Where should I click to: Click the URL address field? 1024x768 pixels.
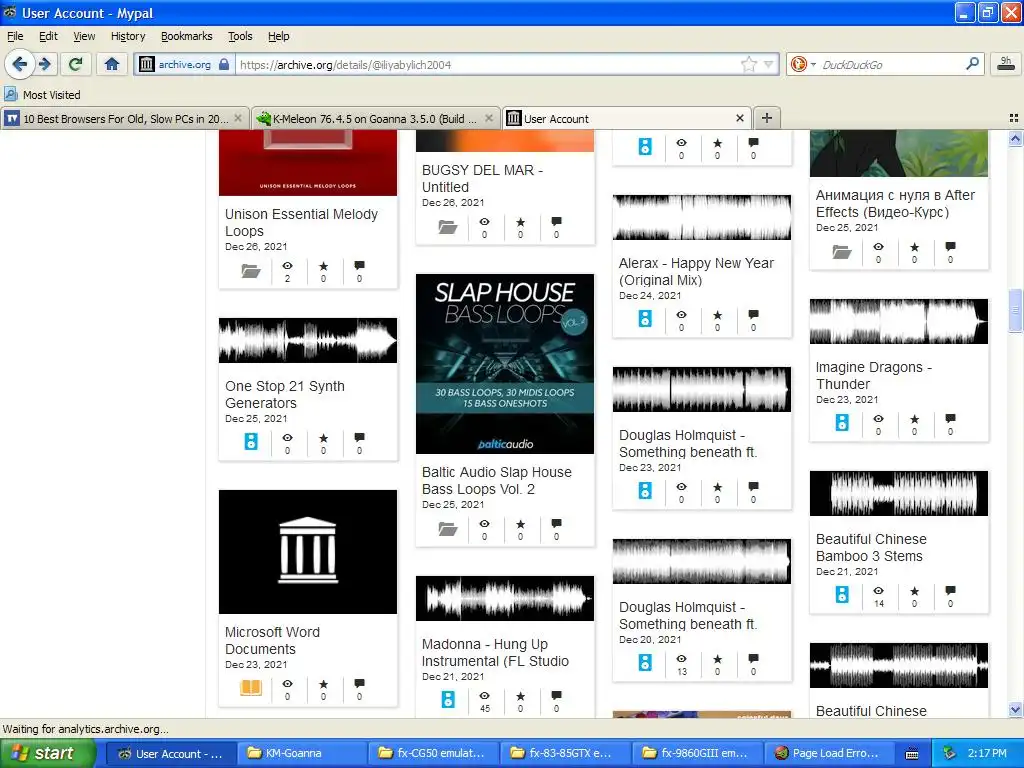tap(487, 64)
